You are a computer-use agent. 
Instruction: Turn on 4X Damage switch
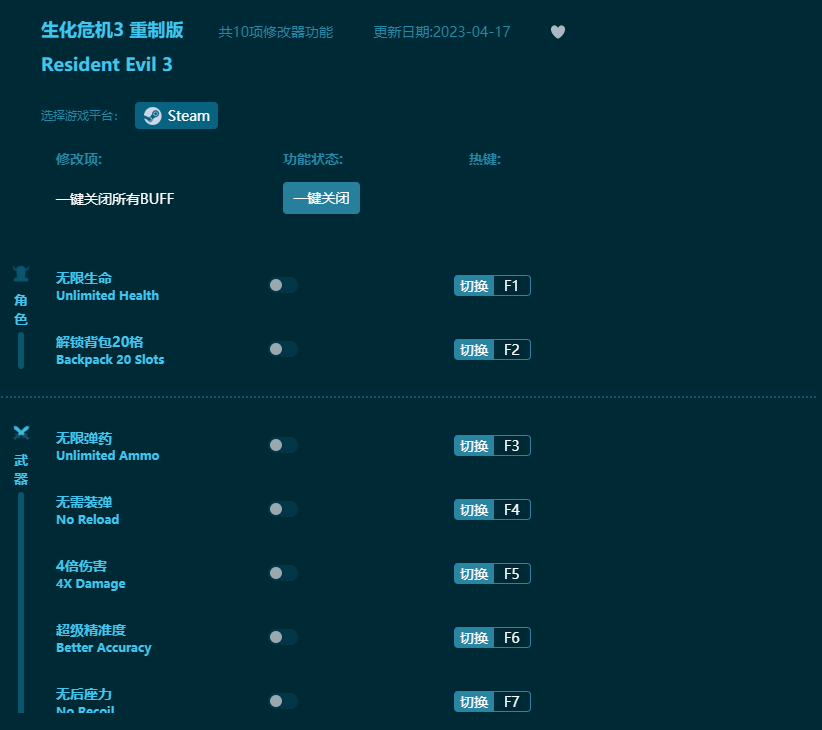(283, 573)
